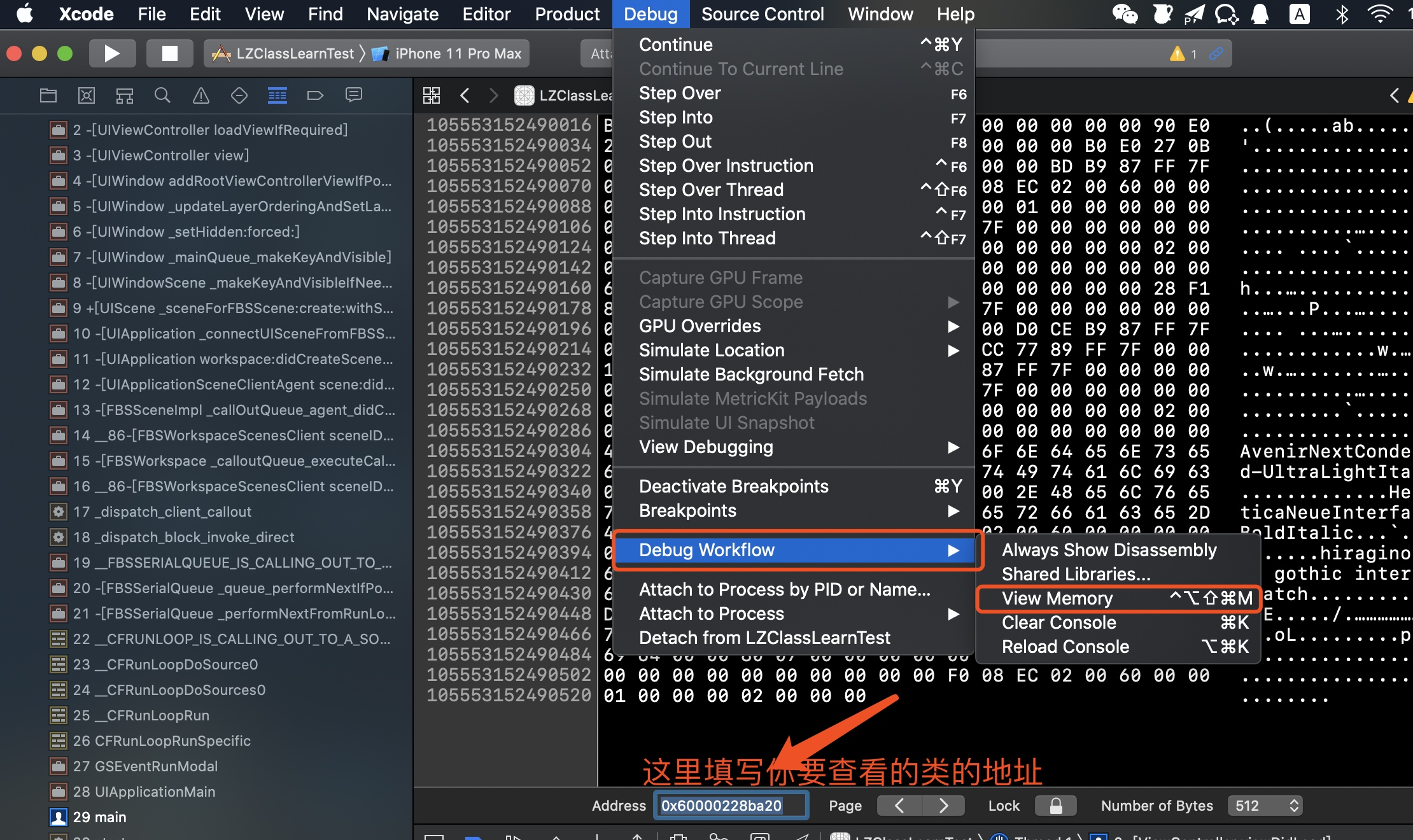This screenshot has height=840, width=1413.
Task: Open the Project navigator folder icon
Action: click(48, 95)
